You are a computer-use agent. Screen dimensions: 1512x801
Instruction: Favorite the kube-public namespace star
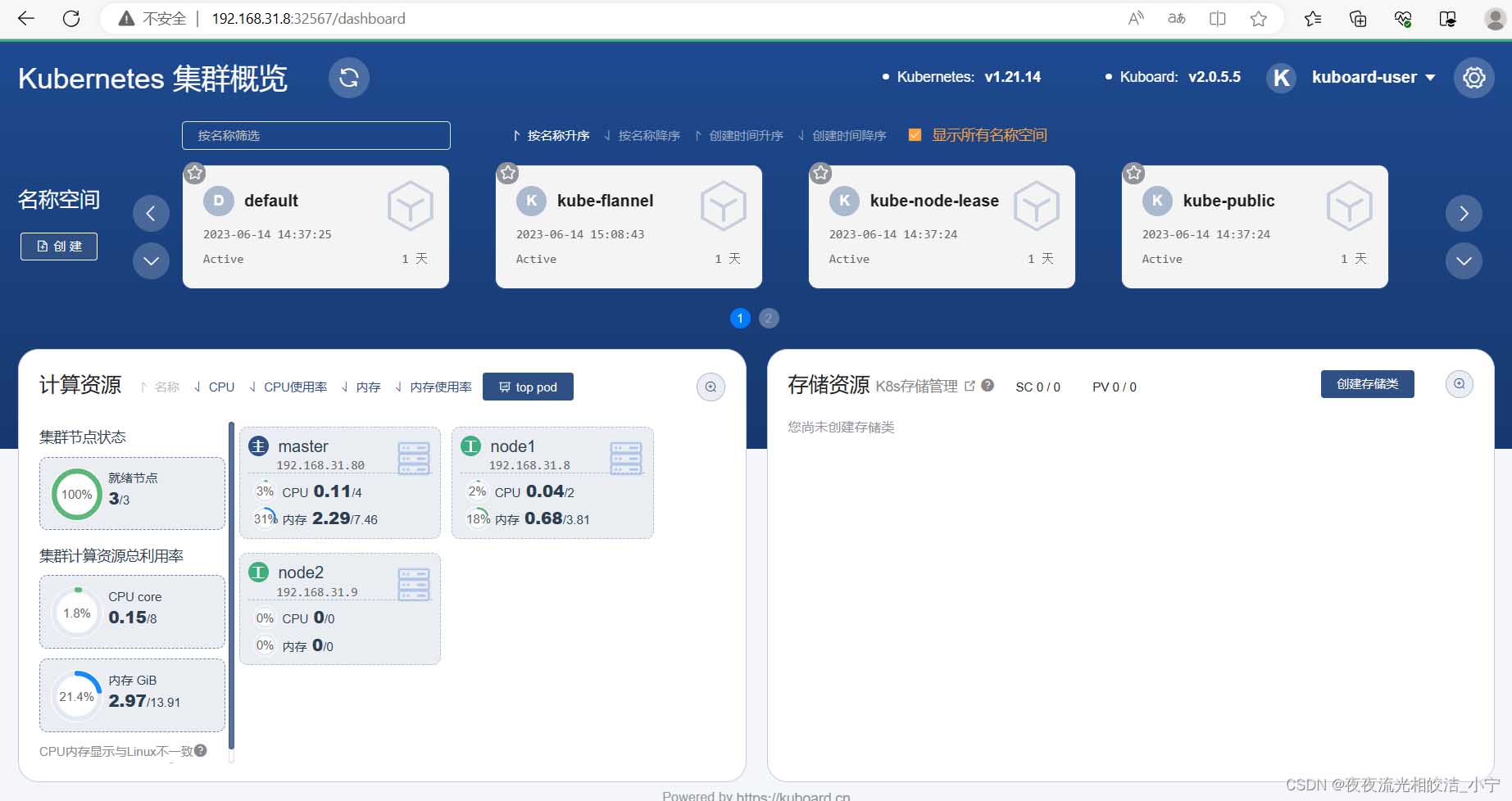coord(1134,173)
